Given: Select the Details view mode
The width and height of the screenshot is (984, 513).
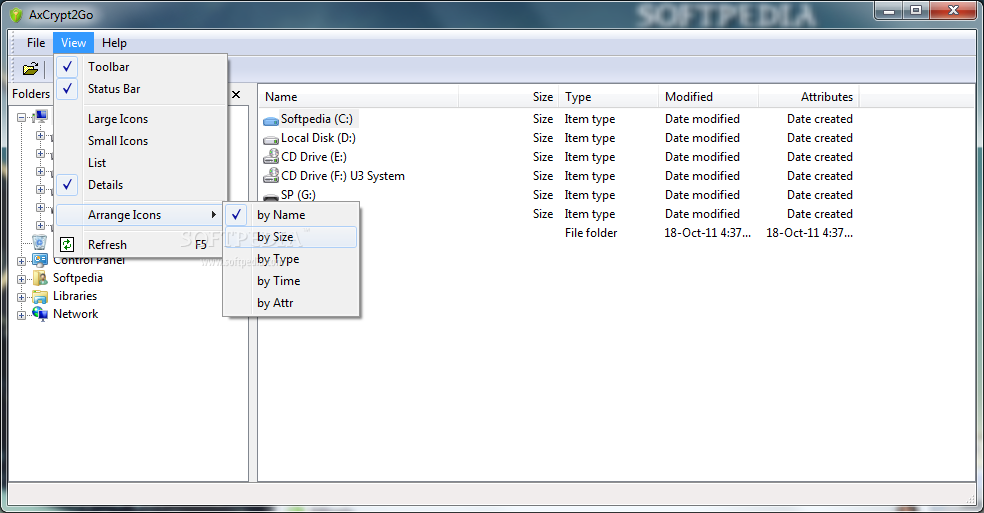Looking at the screenshot, I should point(141,185).
